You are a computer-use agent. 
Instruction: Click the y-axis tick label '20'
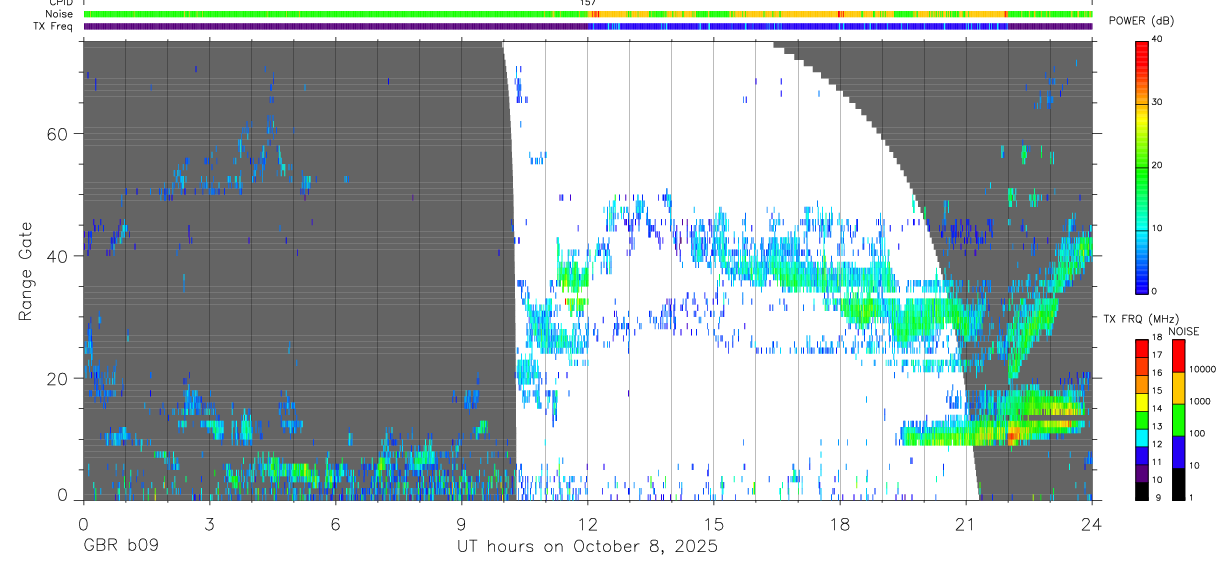[x=59, y=378]
